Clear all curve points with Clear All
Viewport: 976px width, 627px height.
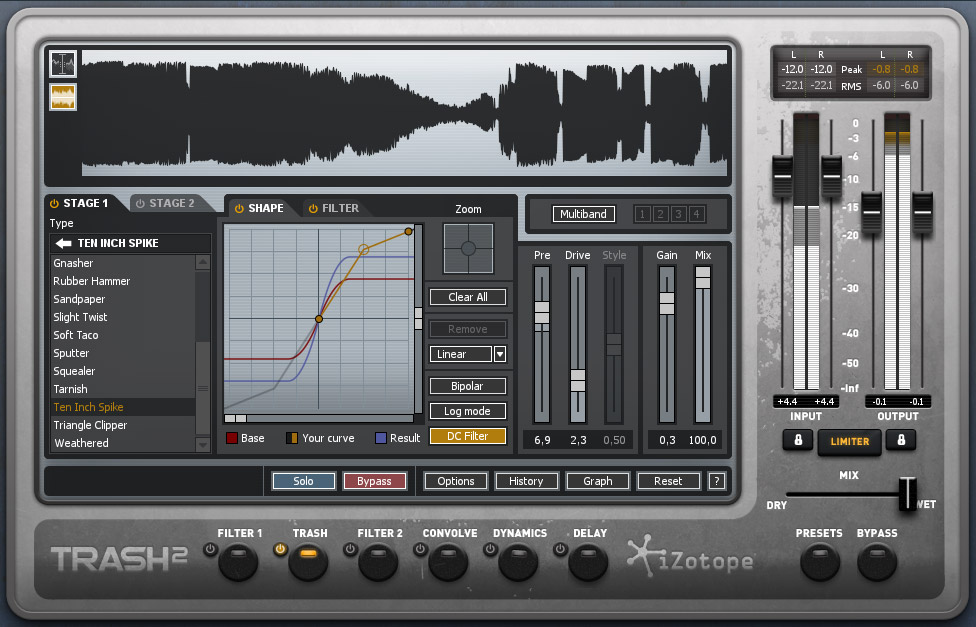(x=467, y=297)
